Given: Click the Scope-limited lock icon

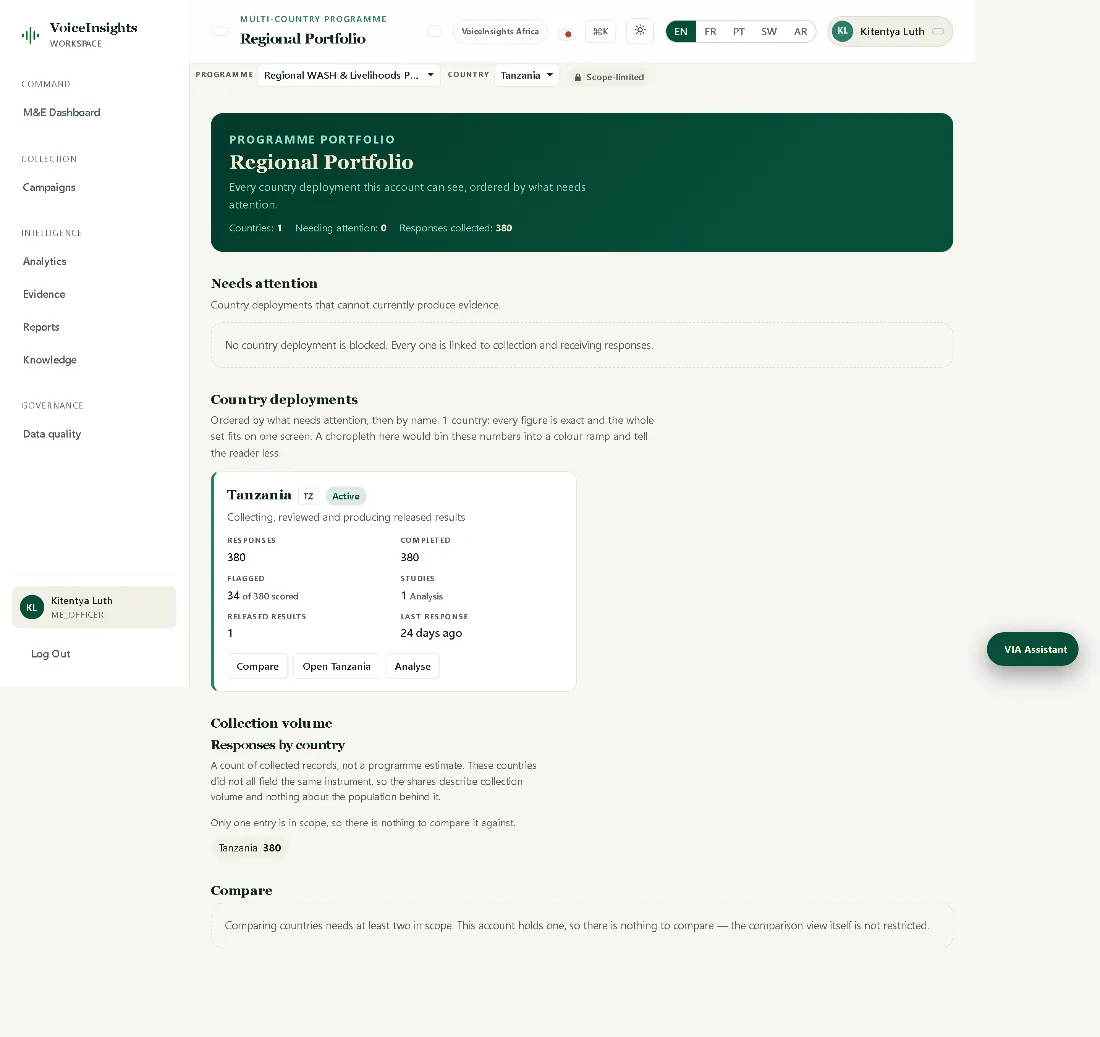Looking at the screenshot, I should [x=578, y=77].
